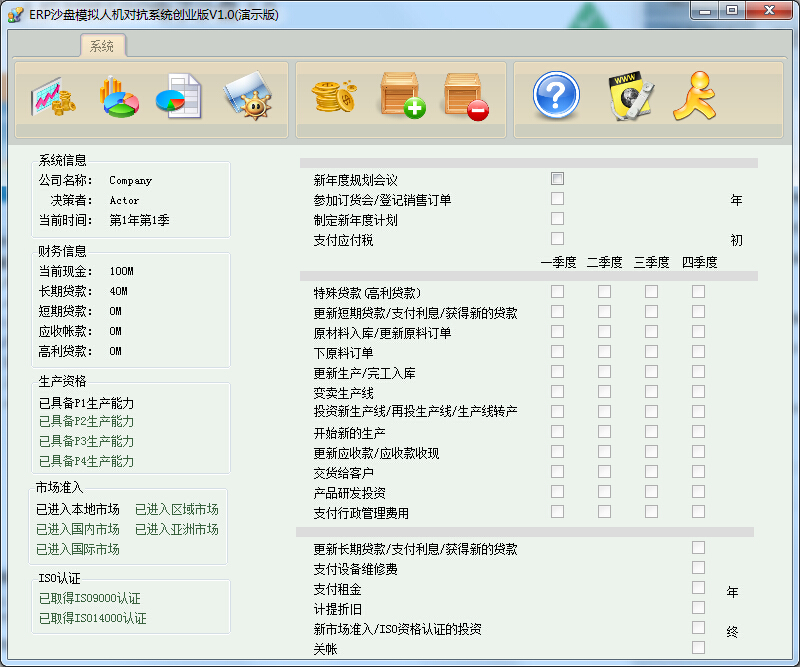
Task: Click the 已进入亚洲市场 label
Action: coord(176,529)
